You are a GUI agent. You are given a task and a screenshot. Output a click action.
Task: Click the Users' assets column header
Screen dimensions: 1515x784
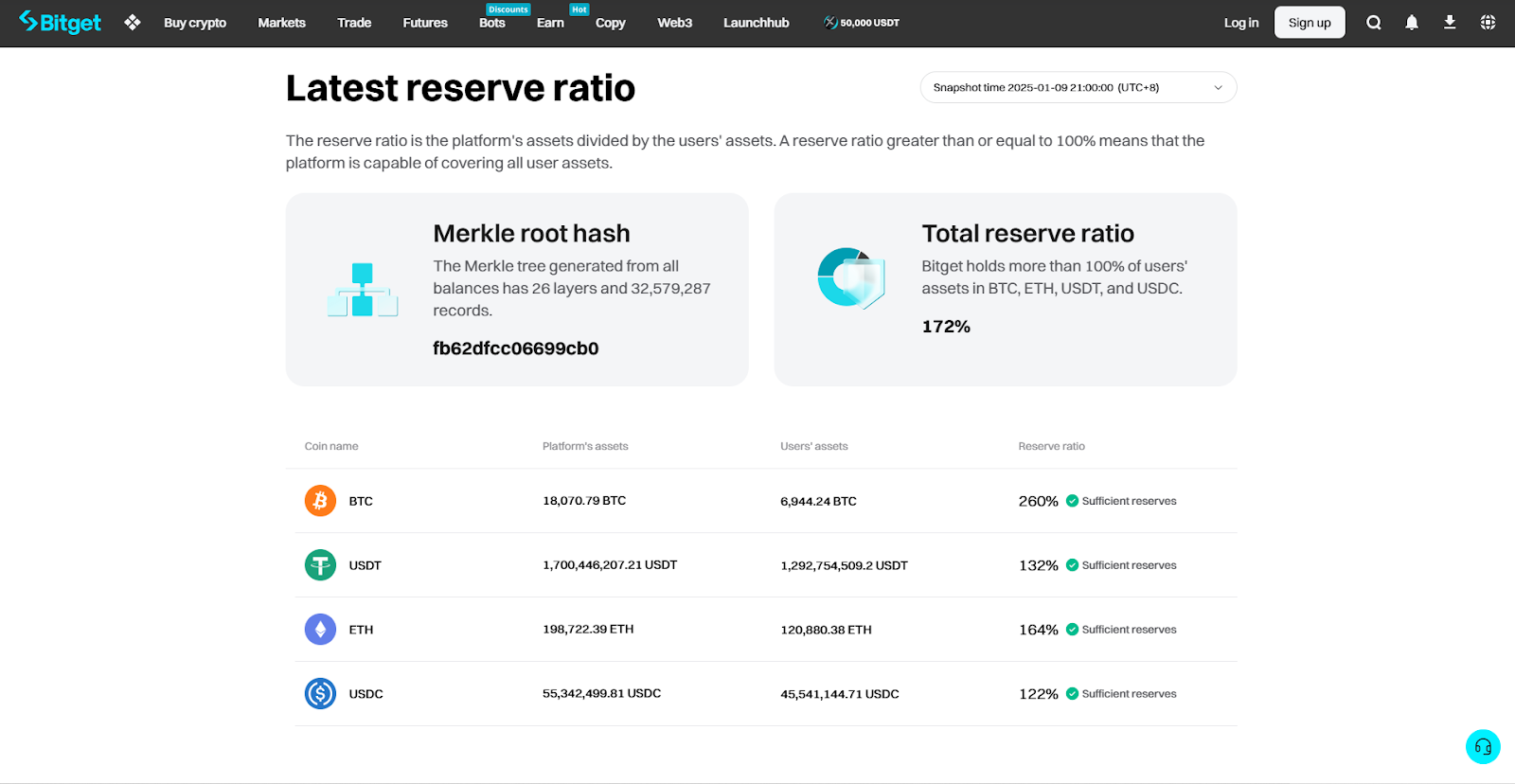[x=814, y=446]
